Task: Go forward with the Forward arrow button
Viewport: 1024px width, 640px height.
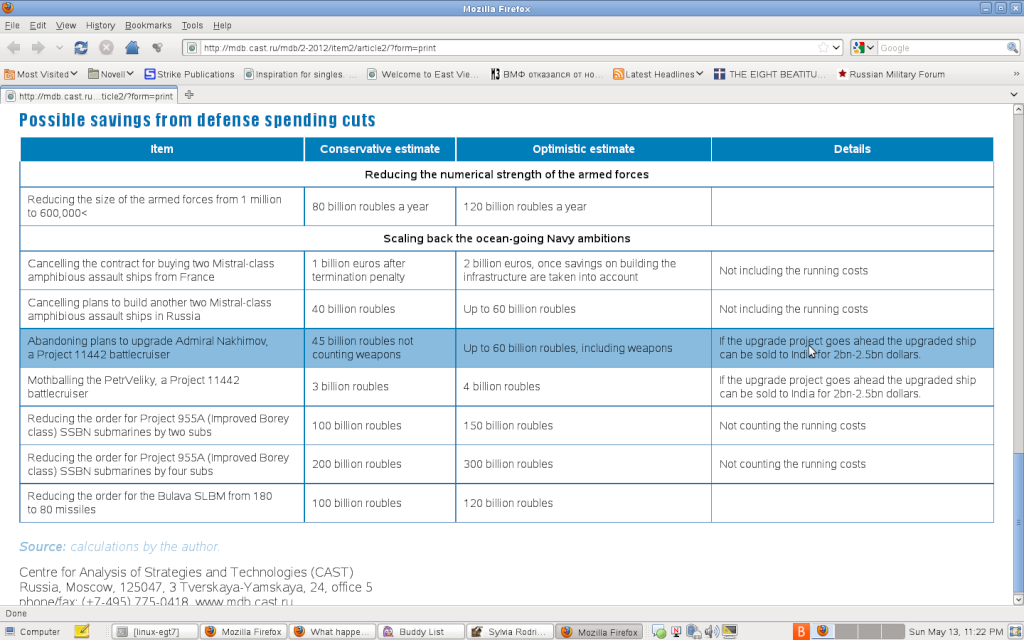Action: [x=38, y=48]
